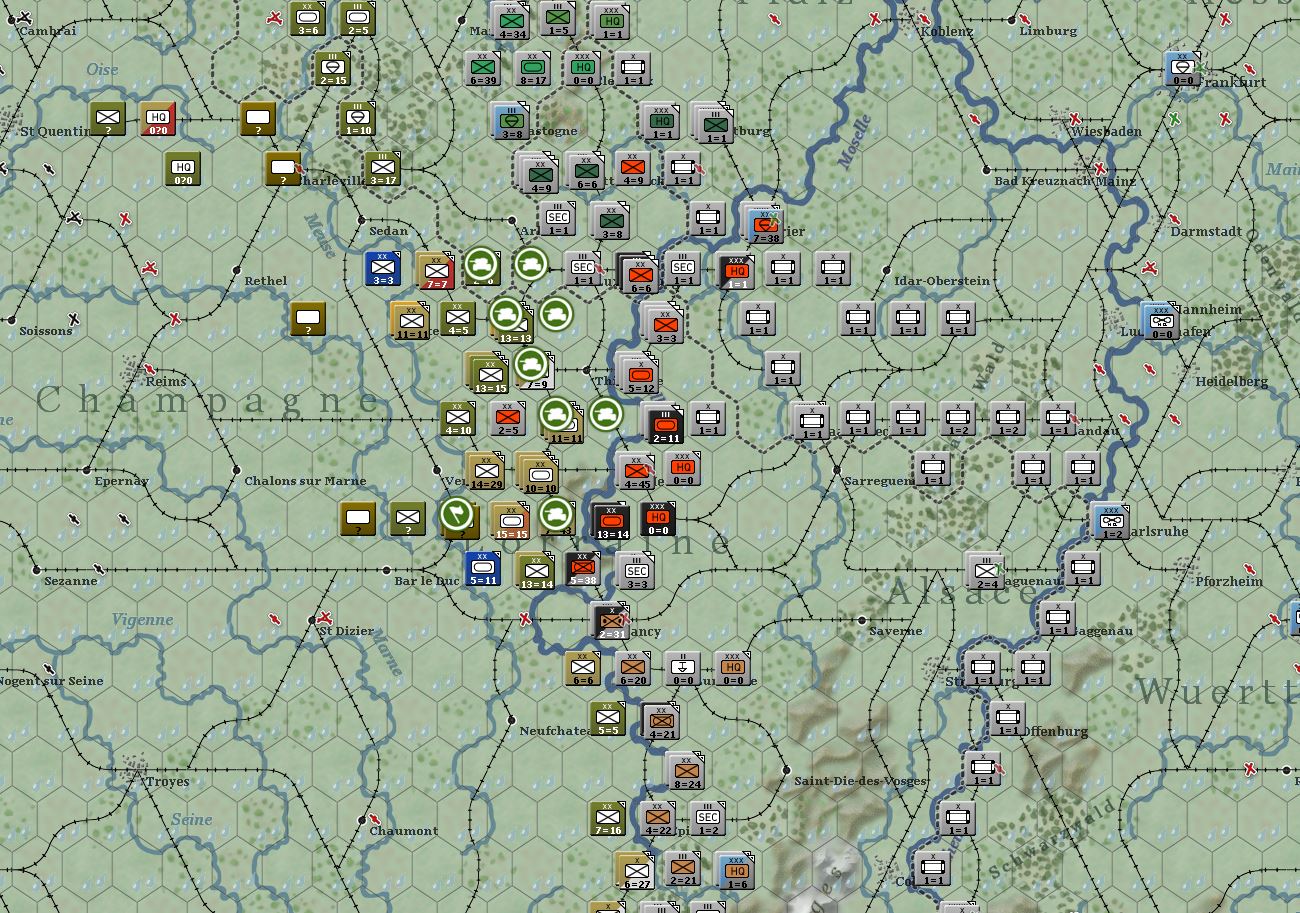
Task: Select the 4=21 infantry division counter
Action: coord(661,721)
